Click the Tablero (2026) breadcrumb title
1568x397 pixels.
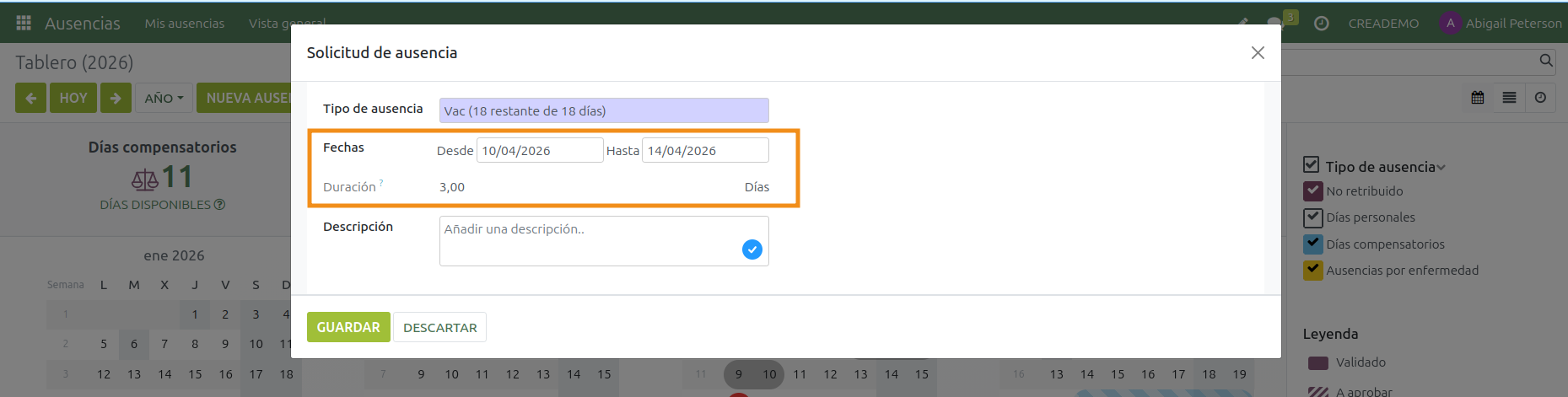point(74,62)
